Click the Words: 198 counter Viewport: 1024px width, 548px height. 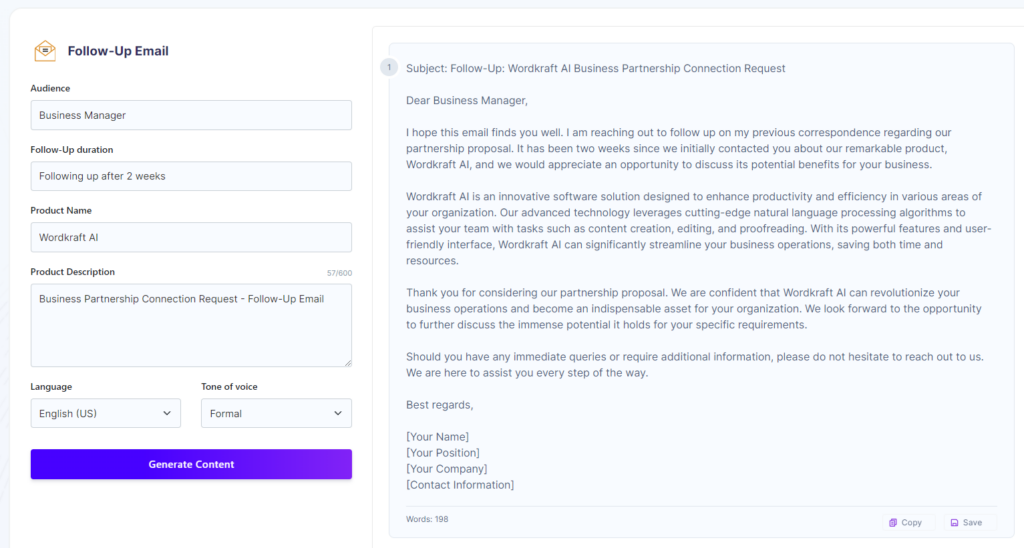(x=427, y=519)
